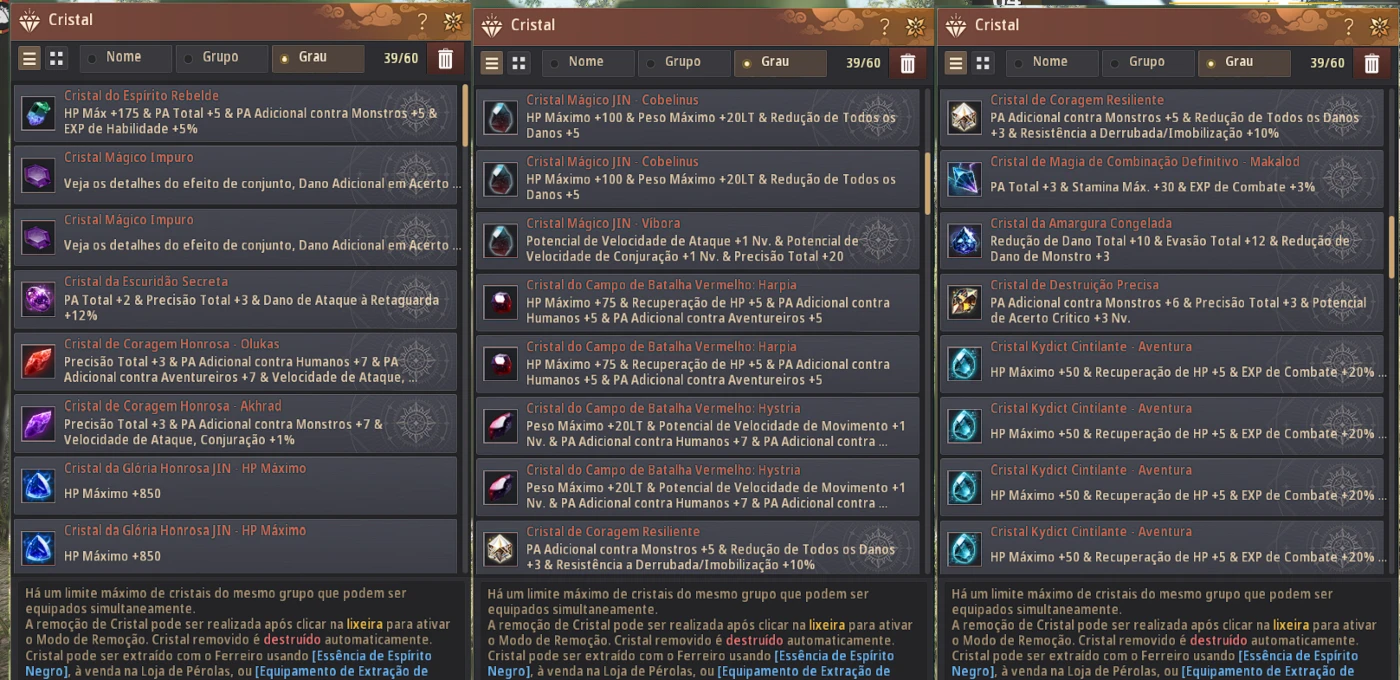This screenshot has height=680, width=1400.
Task: Click the Cristal Mágico JIN - Víbora icon
Action: point(500,241)
